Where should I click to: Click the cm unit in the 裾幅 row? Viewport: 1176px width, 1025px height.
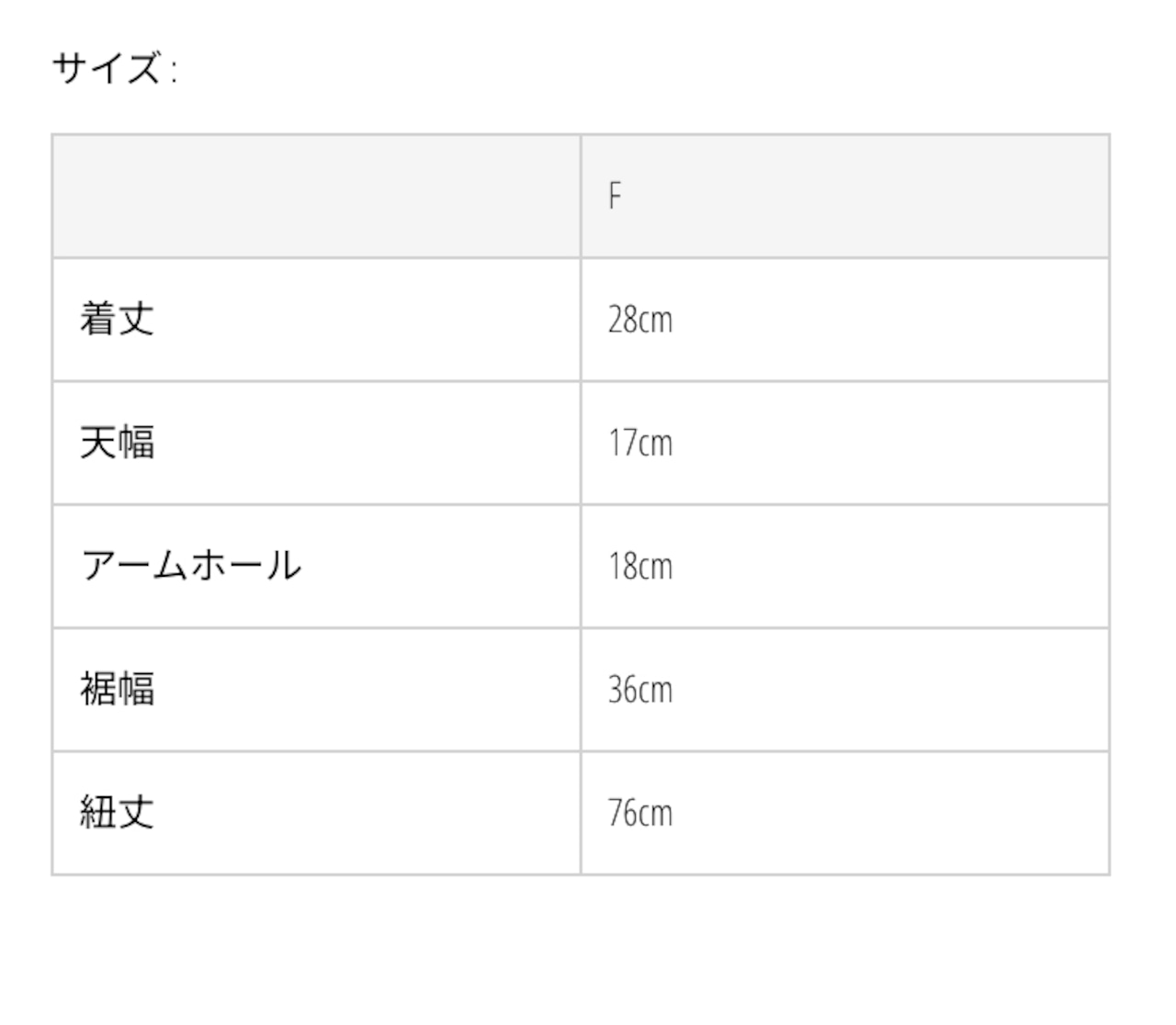tap(656, 691)
